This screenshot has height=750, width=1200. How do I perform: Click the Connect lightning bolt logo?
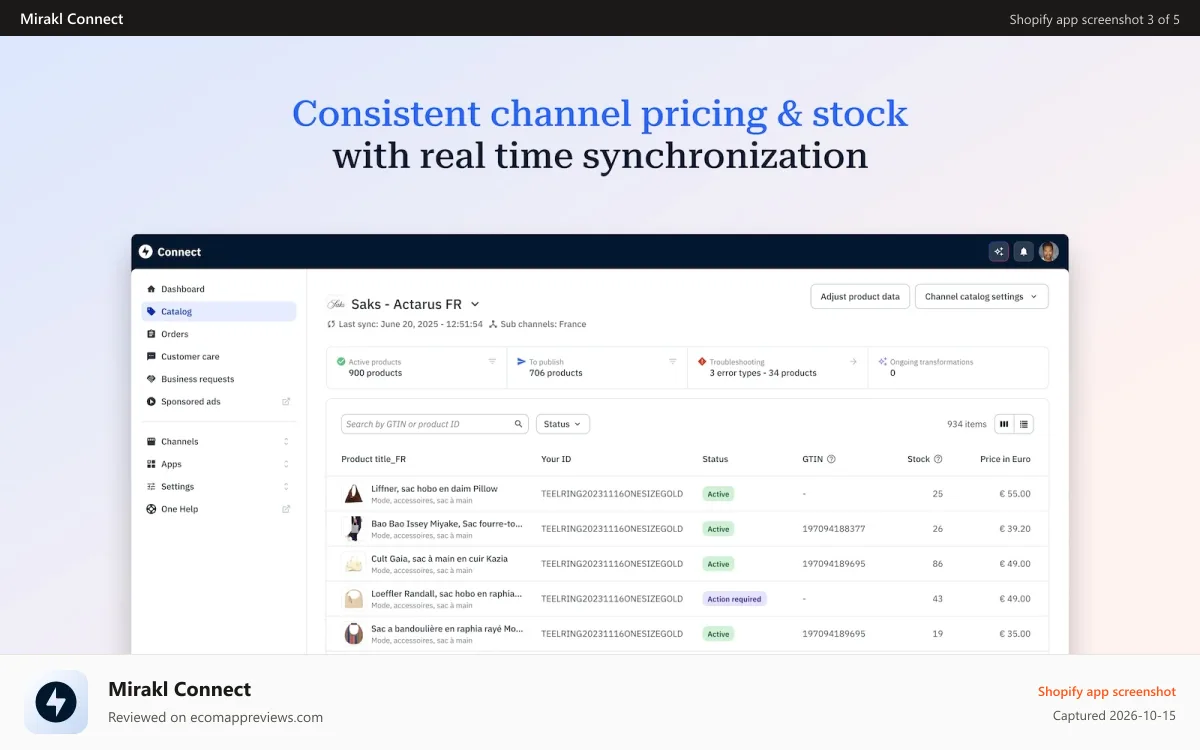pyautogui.click(x=146, y=252)
